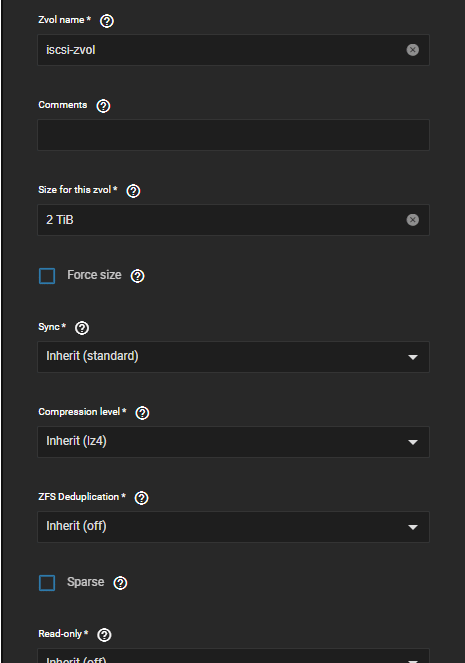Open the Read-only dropdown
Image resolution: width=465 pixels, height=663 pixels.
(233, 656)
